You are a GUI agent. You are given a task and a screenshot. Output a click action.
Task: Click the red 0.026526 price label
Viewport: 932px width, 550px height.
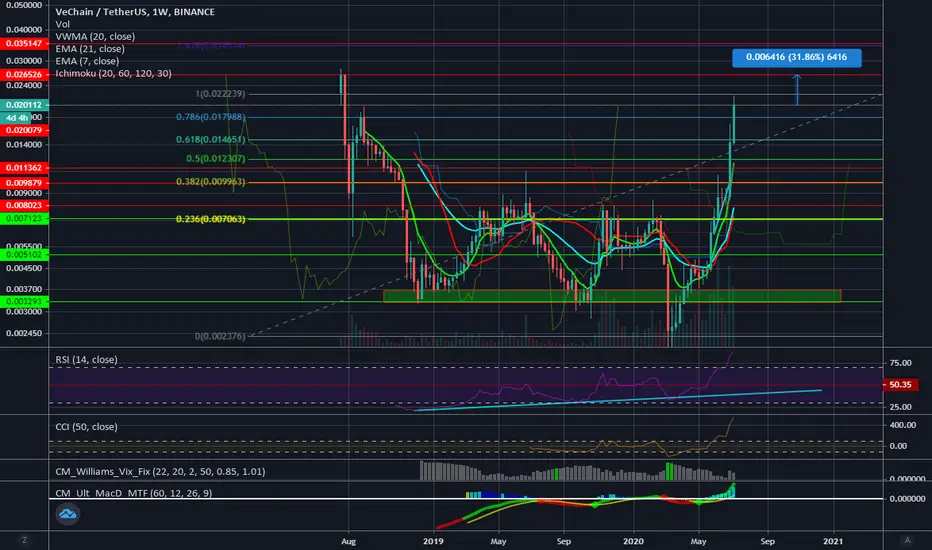[x=24, y=74]
